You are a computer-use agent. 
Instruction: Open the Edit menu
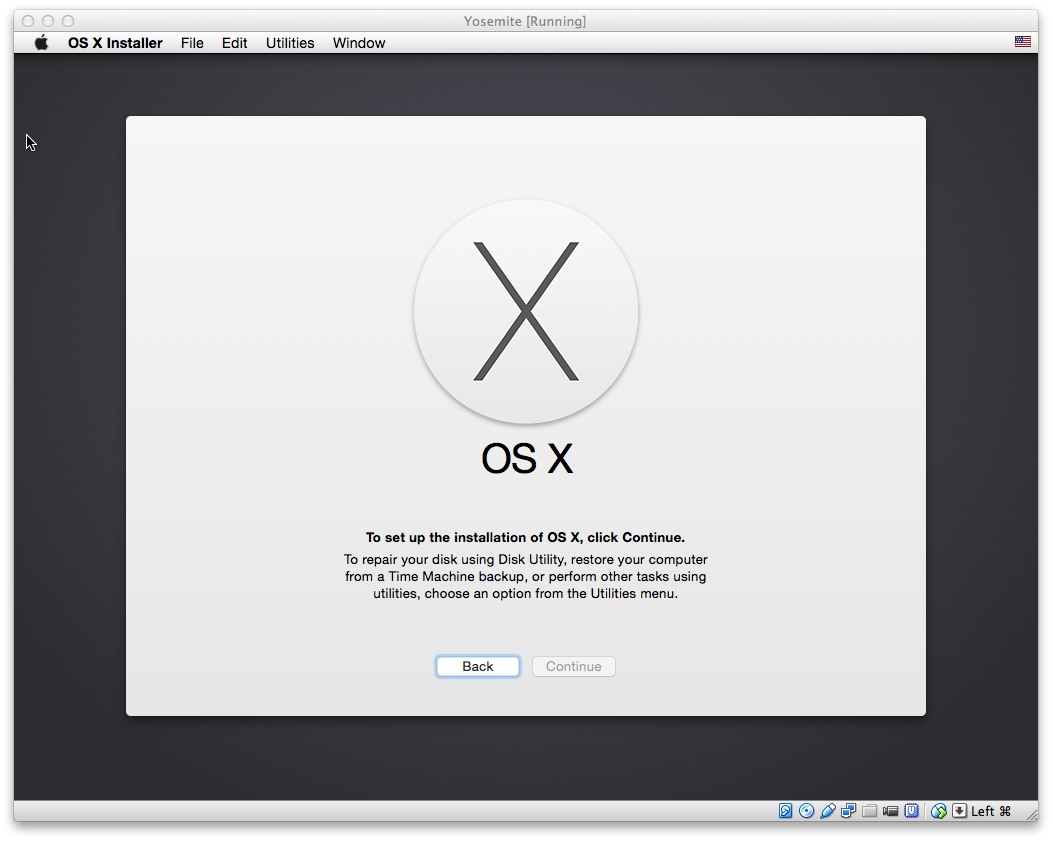pos(235,43)
